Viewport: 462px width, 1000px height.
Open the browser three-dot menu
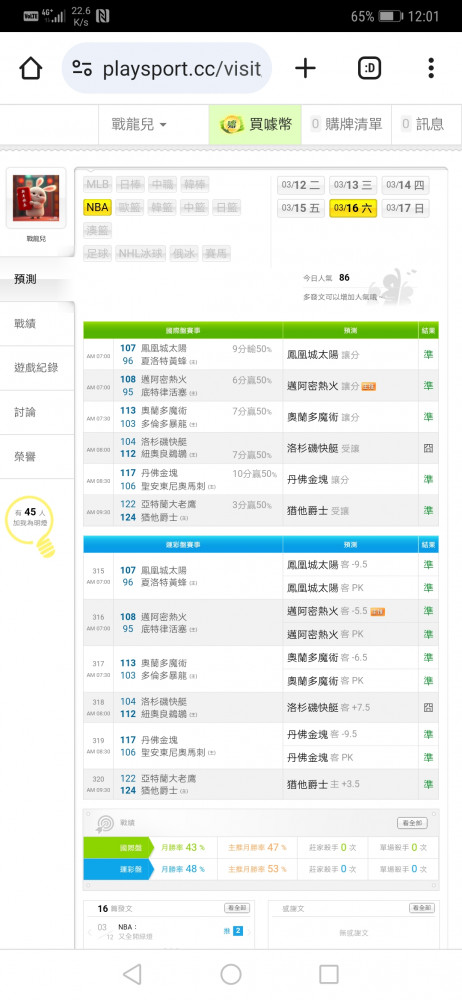coord(431,68)
